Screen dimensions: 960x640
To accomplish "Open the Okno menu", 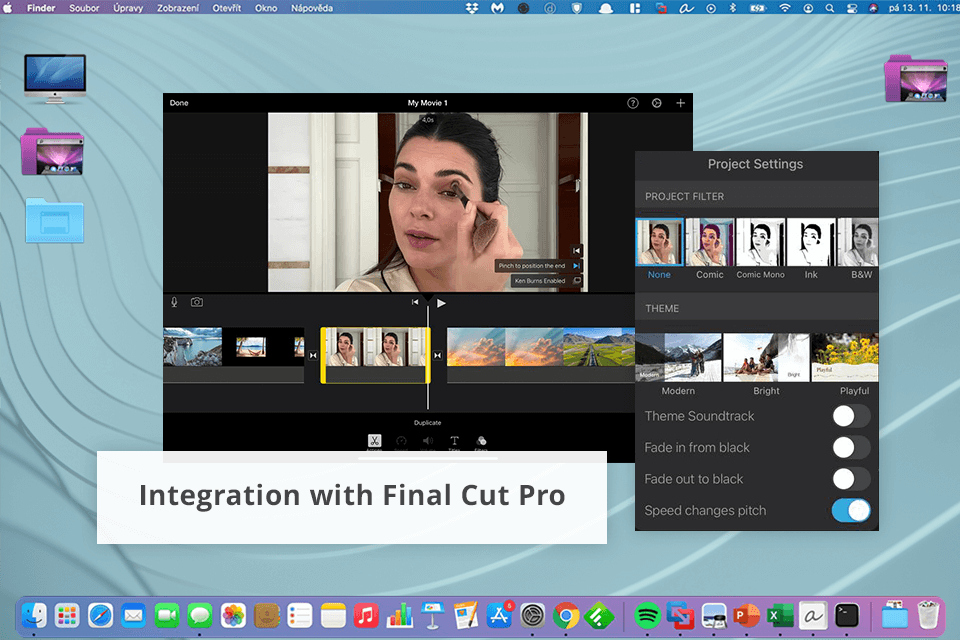I will (x=266, y=8).
